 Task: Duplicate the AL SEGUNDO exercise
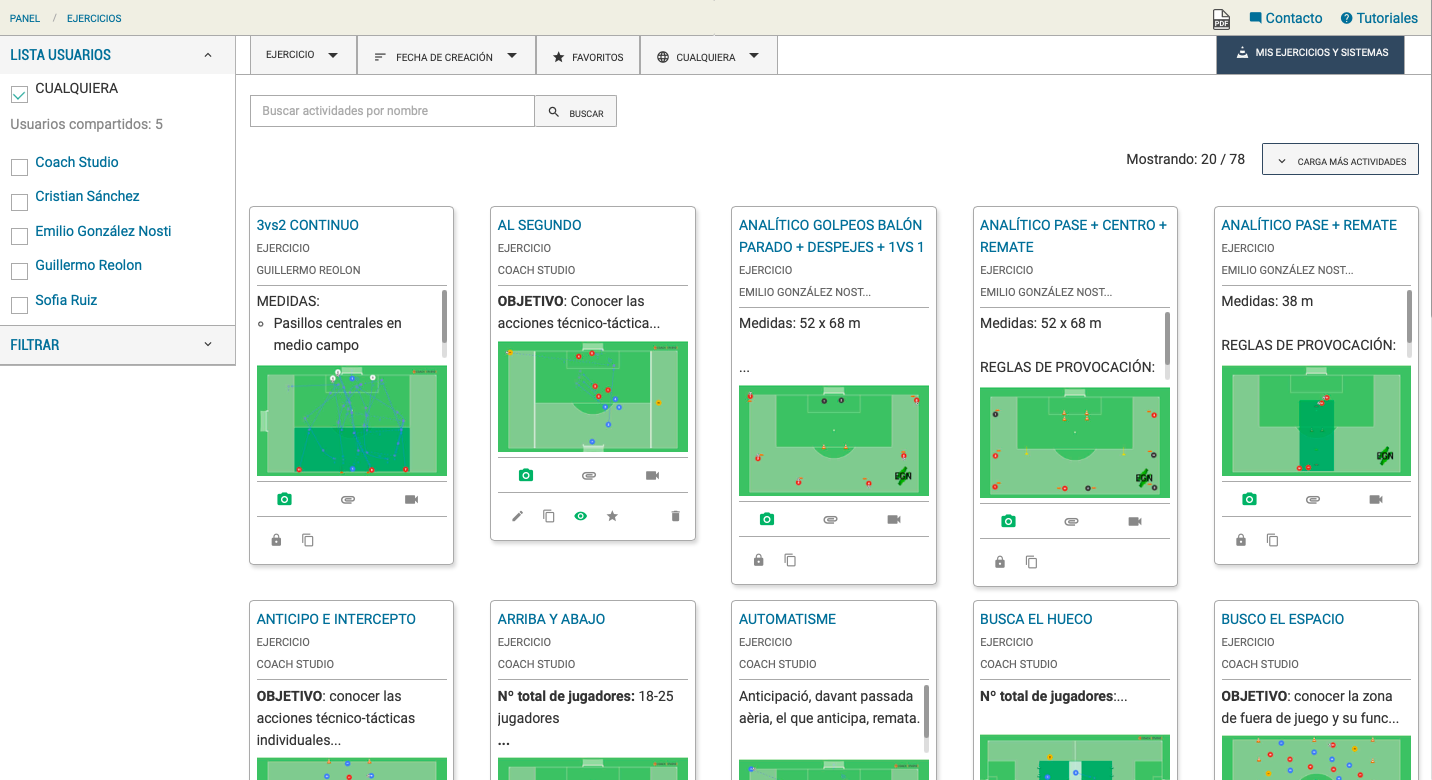click(549, 516)
